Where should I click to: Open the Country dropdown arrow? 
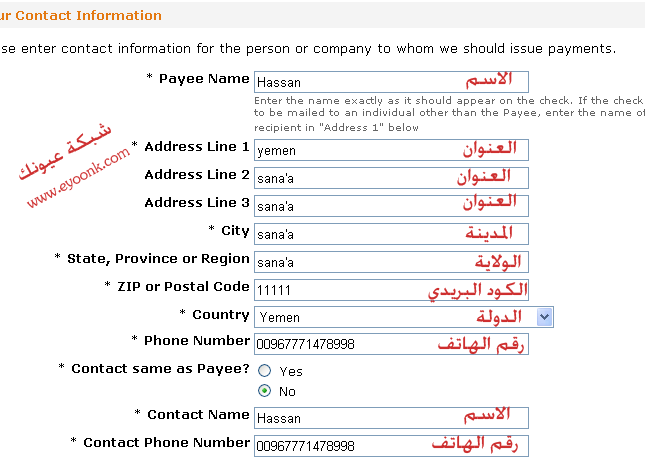(545, 317)
